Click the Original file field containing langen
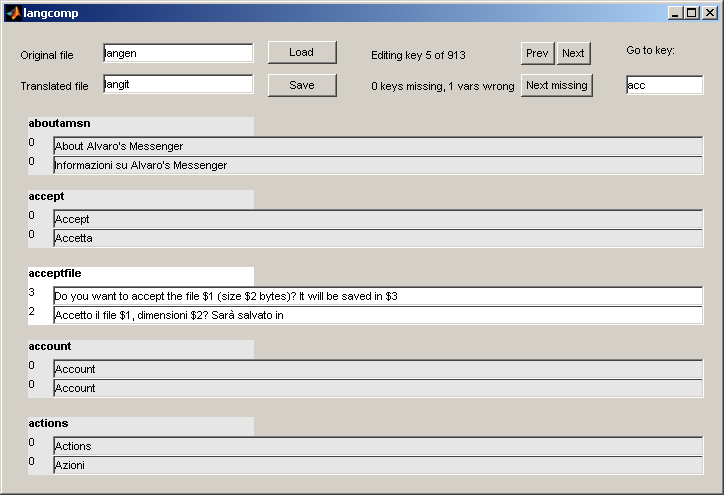This screenshot has height=495, width=724. click(178, 53)
